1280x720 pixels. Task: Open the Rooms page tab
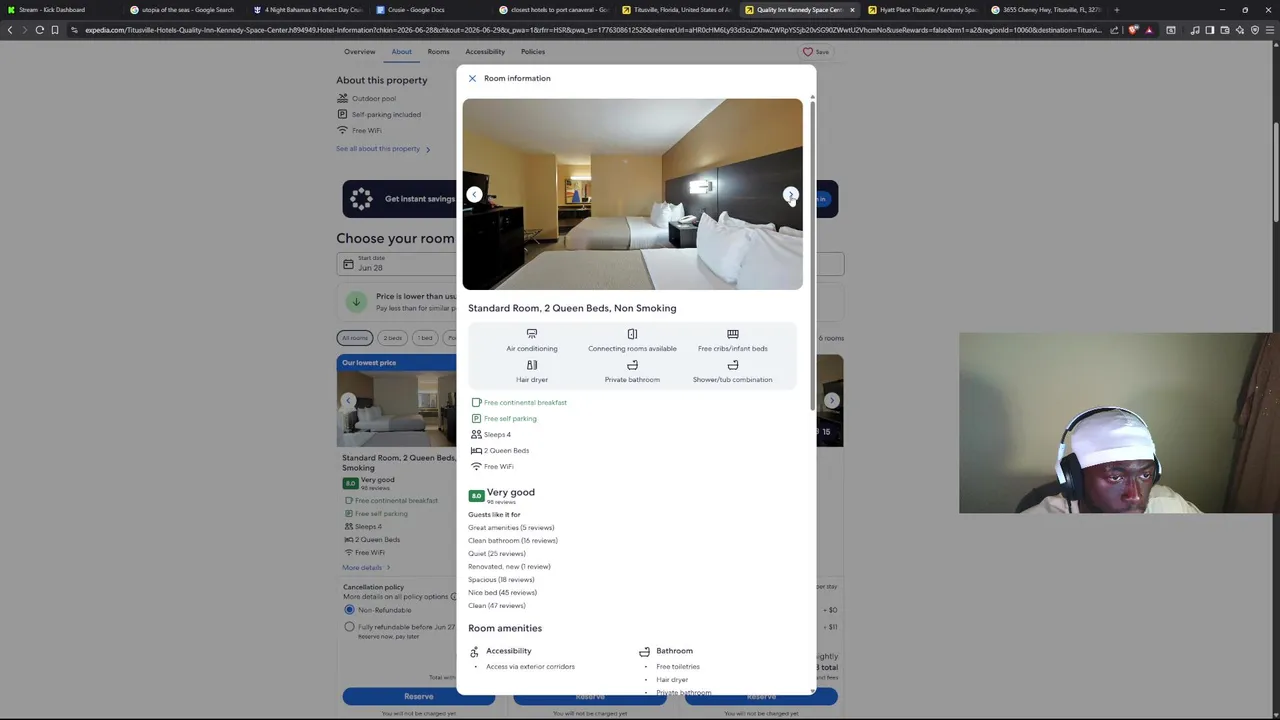point(438,52)
